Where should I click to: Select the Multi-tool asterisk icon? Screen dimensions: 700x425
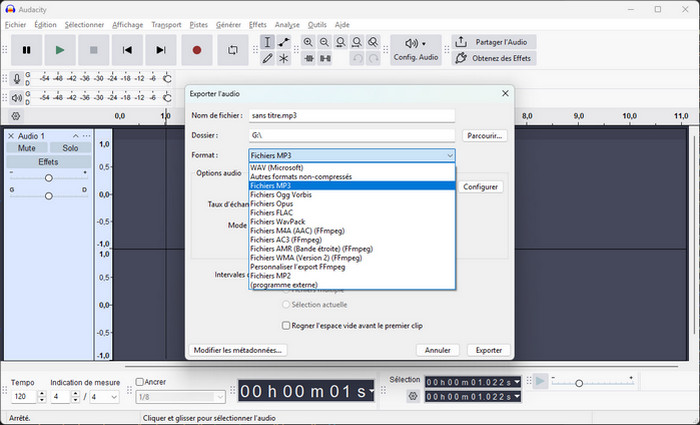tap(283, 58)
